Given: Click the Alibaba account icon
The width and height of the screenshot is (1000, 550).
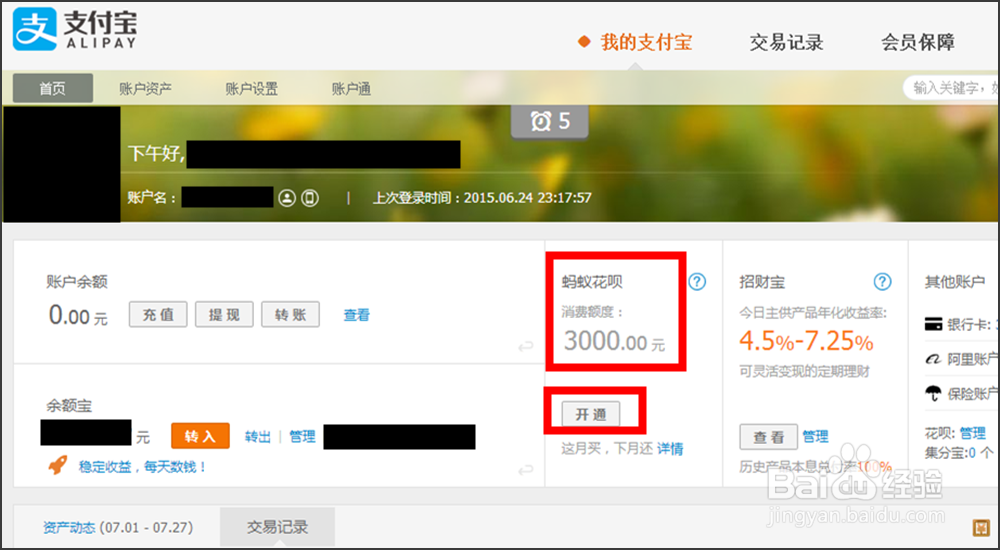Looking at the screenshot, I should point(933,359).
